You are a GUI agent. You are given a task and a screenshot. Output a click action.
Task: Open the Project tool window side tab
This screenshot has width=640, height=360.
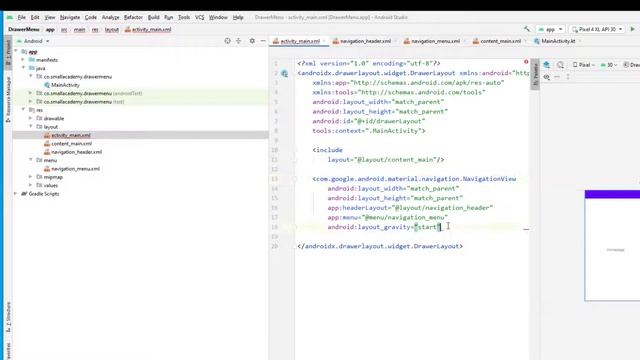click(8, 52)
